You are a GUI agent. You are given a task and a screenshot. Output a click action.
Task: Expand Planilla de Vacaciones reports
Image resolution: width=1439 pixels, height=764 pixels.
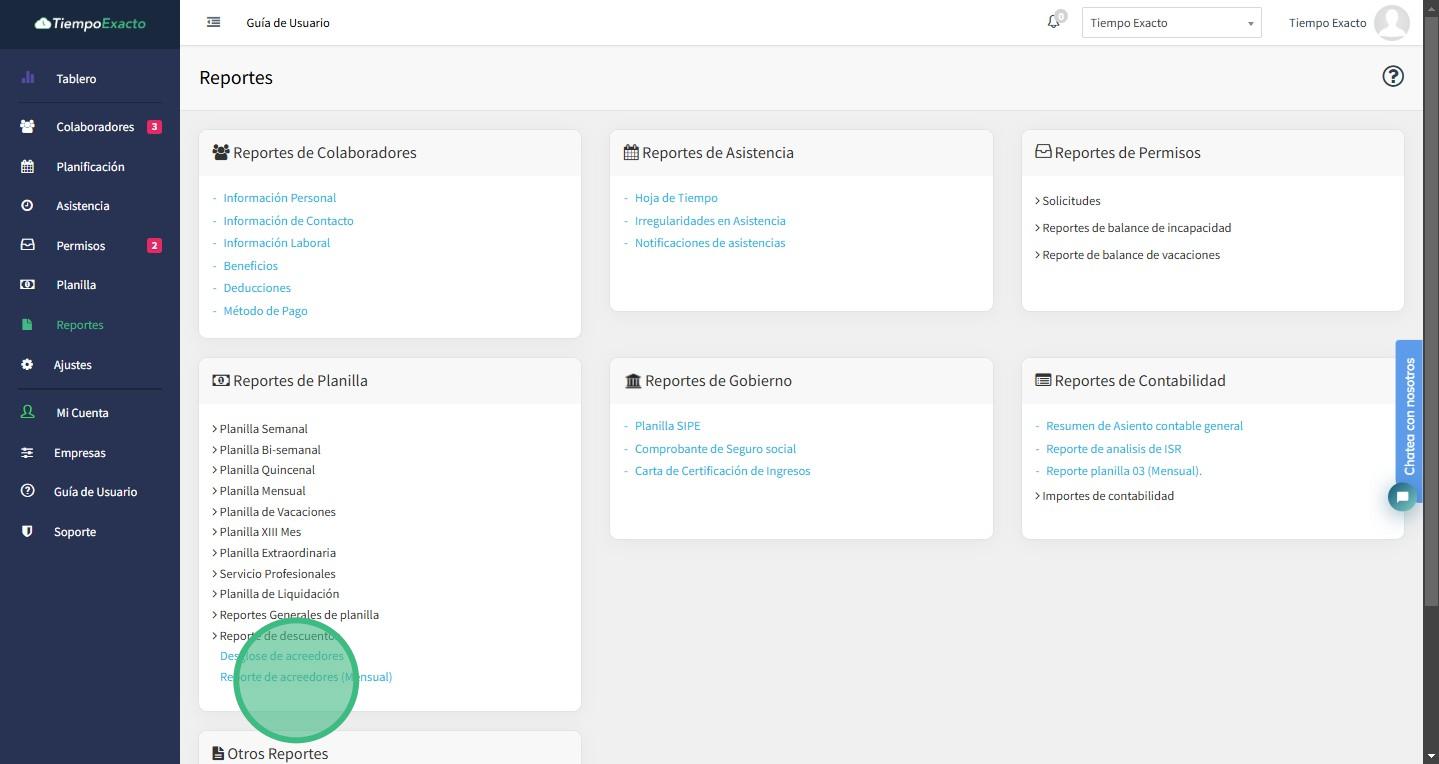click(x=277, y=512)
